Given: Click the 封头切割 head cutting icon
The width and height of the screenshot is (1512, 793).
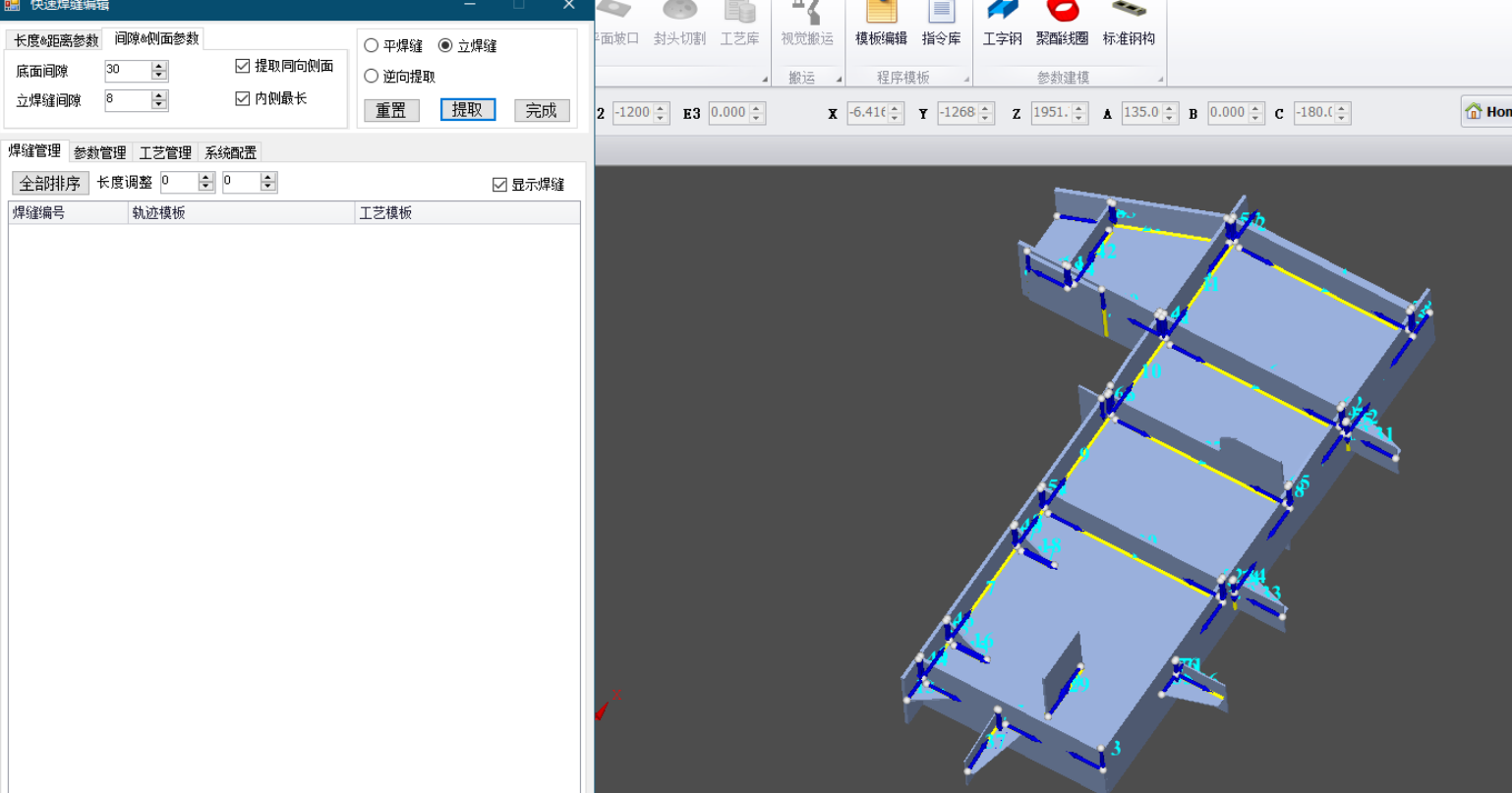Looking at the screenshot, I should (679, 24).
